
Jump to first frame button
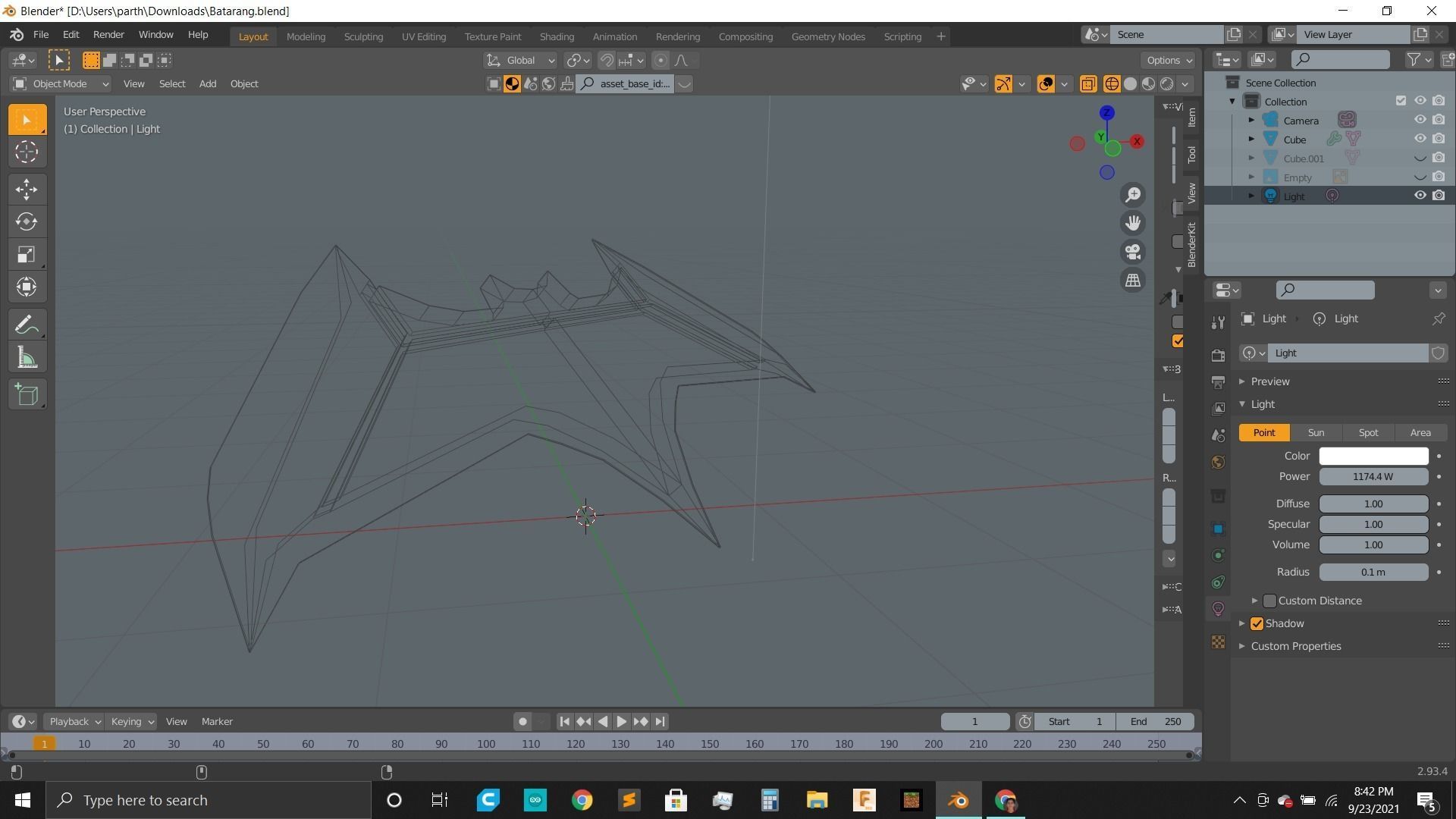point(564,722)
